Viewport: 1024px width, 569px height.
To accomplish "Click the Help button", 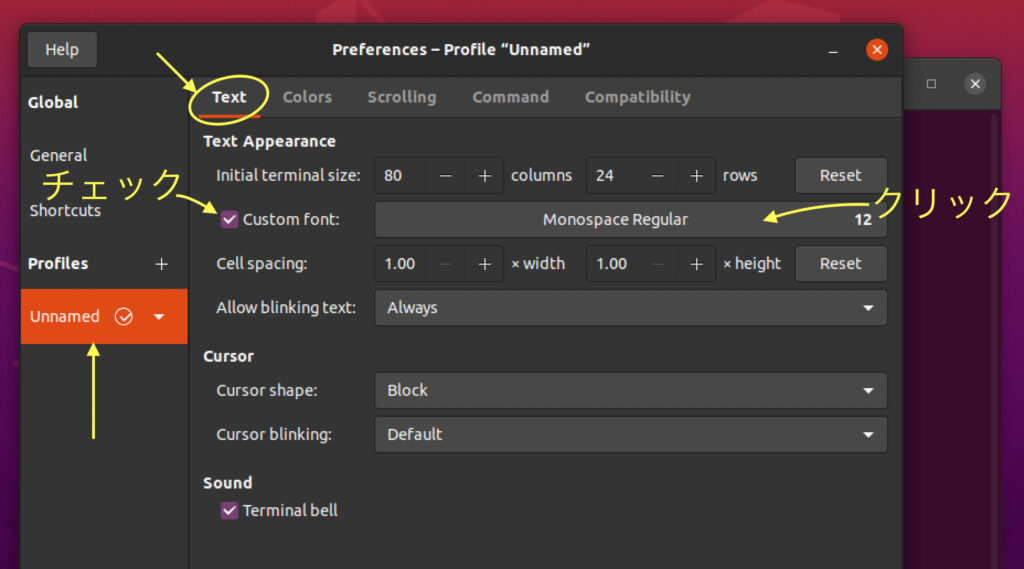I will click(x=62, y=50).
